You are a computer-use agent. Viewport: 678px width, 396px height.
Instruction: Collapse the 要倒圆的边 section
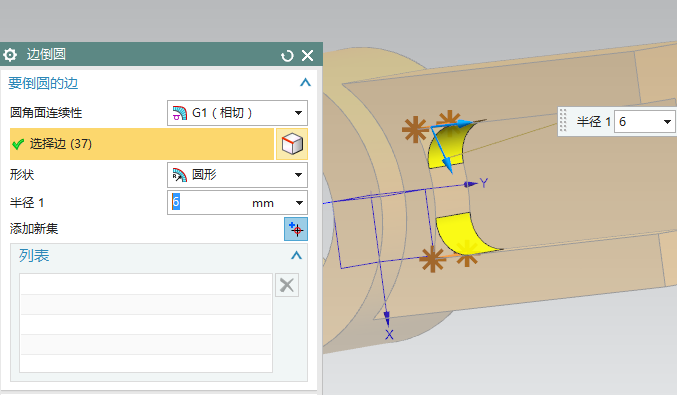(305, 83)
